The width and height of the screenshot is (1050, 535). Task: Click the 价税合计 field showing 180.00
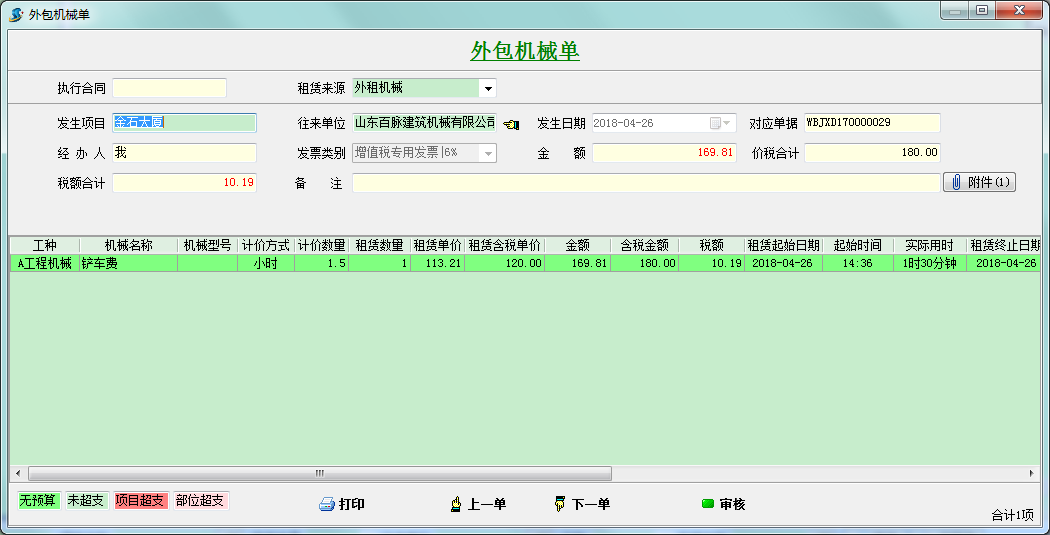873,153
